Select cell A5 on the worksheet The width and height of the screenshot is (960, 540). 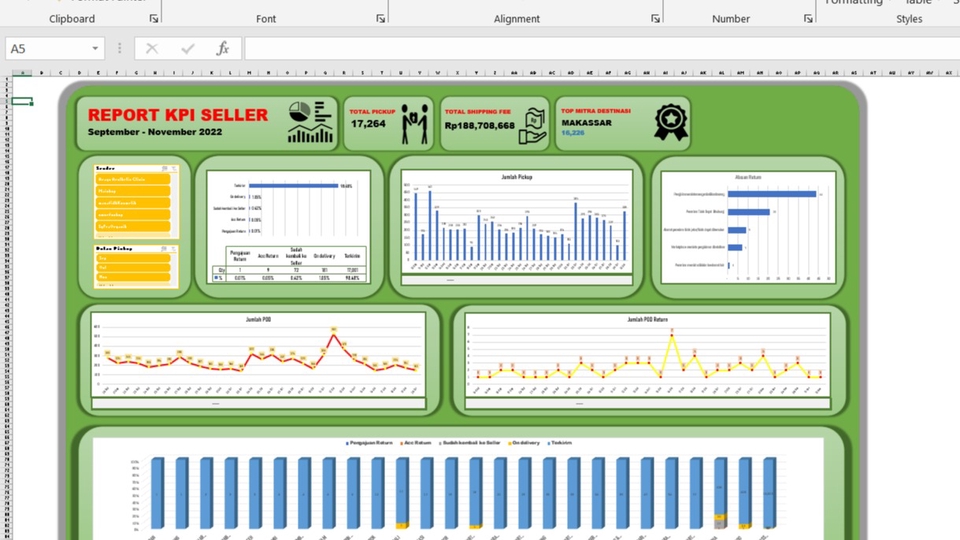click(22, 101)
